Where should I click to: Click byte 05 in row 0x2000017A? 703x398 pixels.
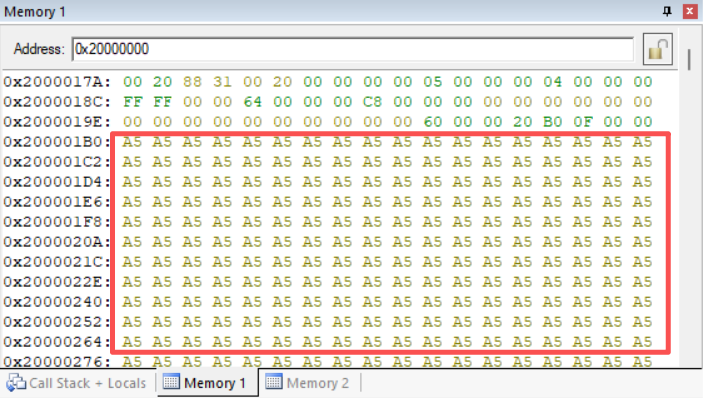click(x=433, y=82)
